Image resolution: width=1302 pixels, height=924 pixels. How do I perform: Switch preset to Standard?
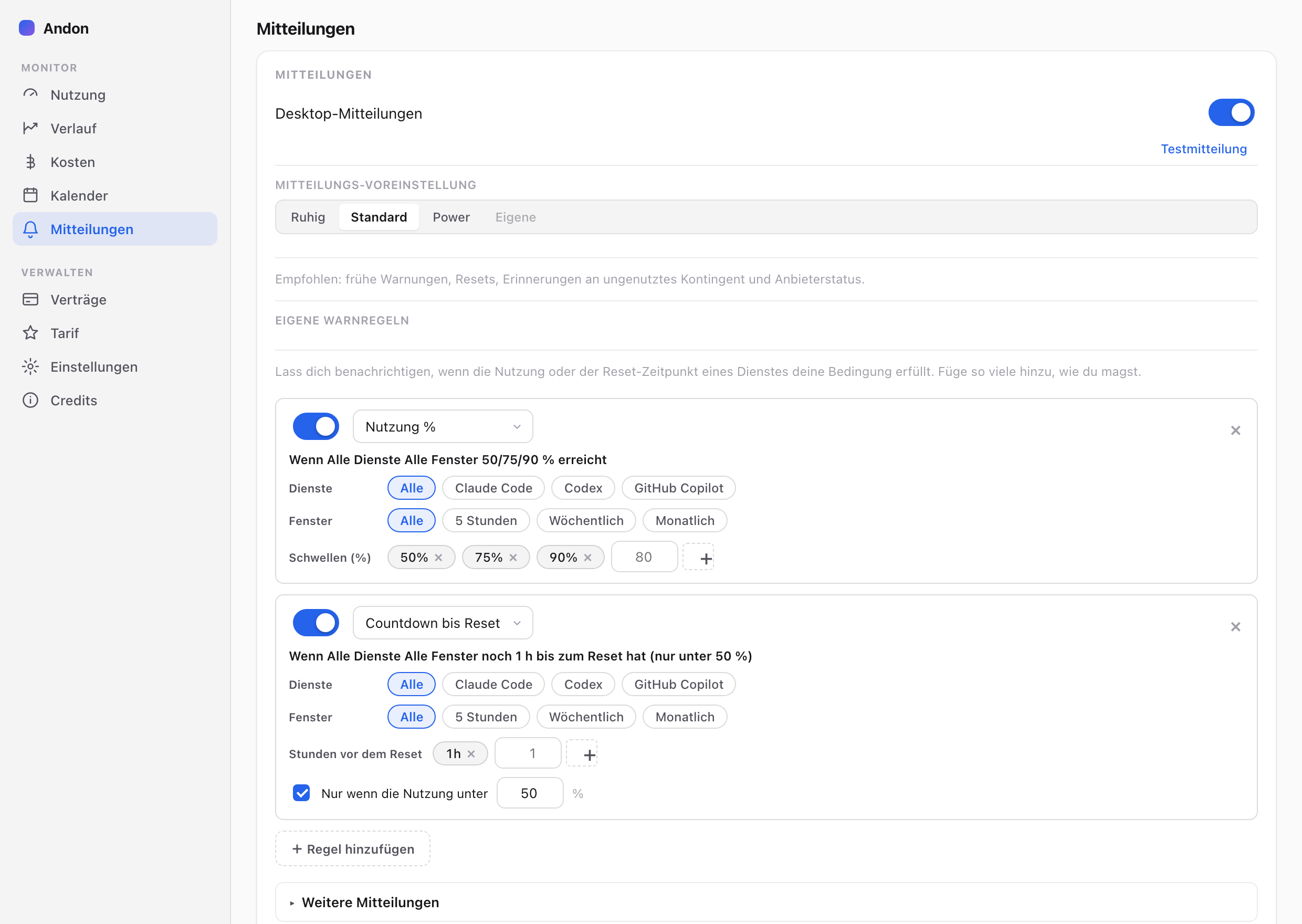(x=379, y=217)
